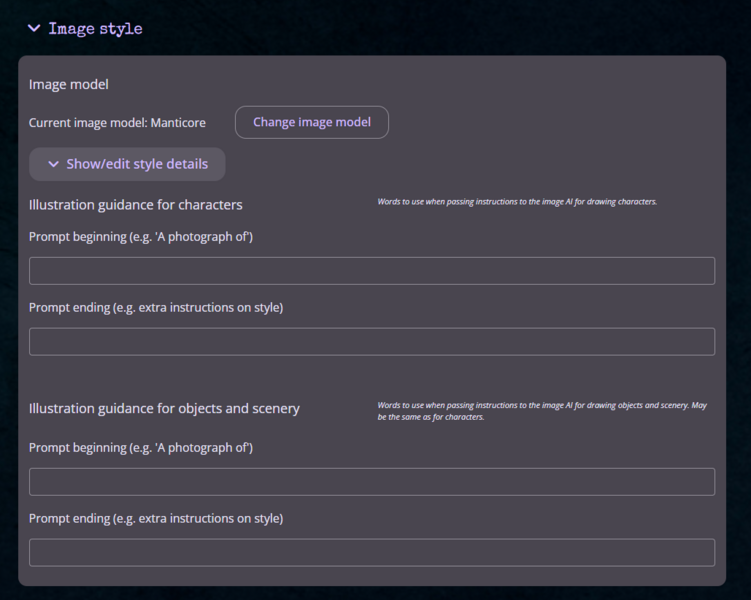Image resolution: width=751 pixels, height=600 pixels.
Task: Focus the characters Prompt ending field
Action: pyautogui.click(x=372, y=341)
